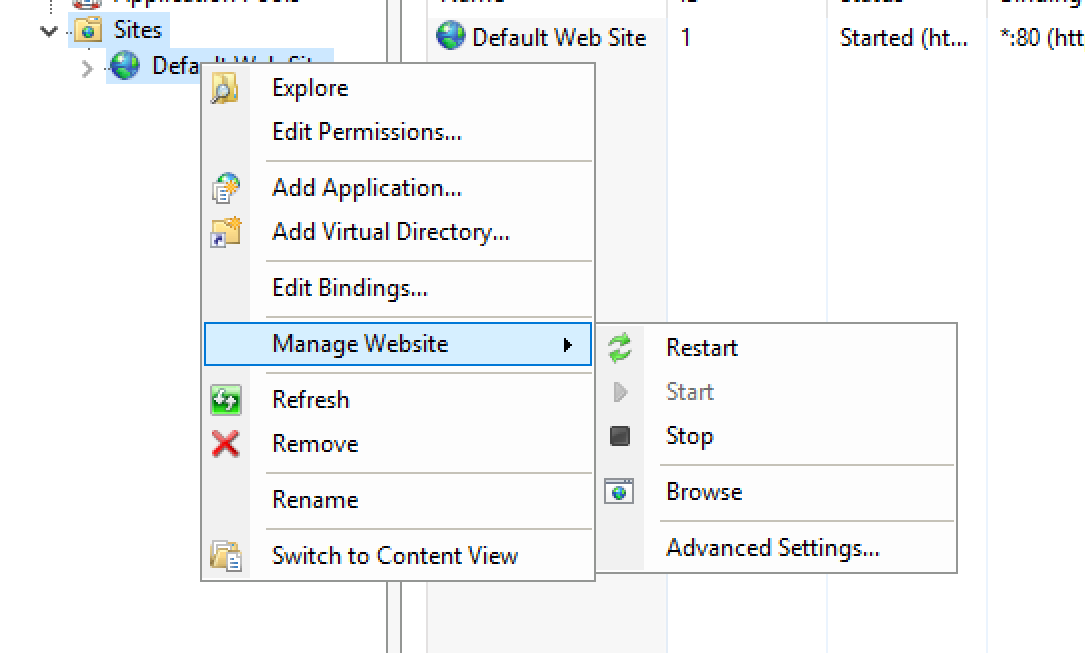Open the Manage Website submenu arrow
Screen dimensions: 1085x653
coord(568,344)
